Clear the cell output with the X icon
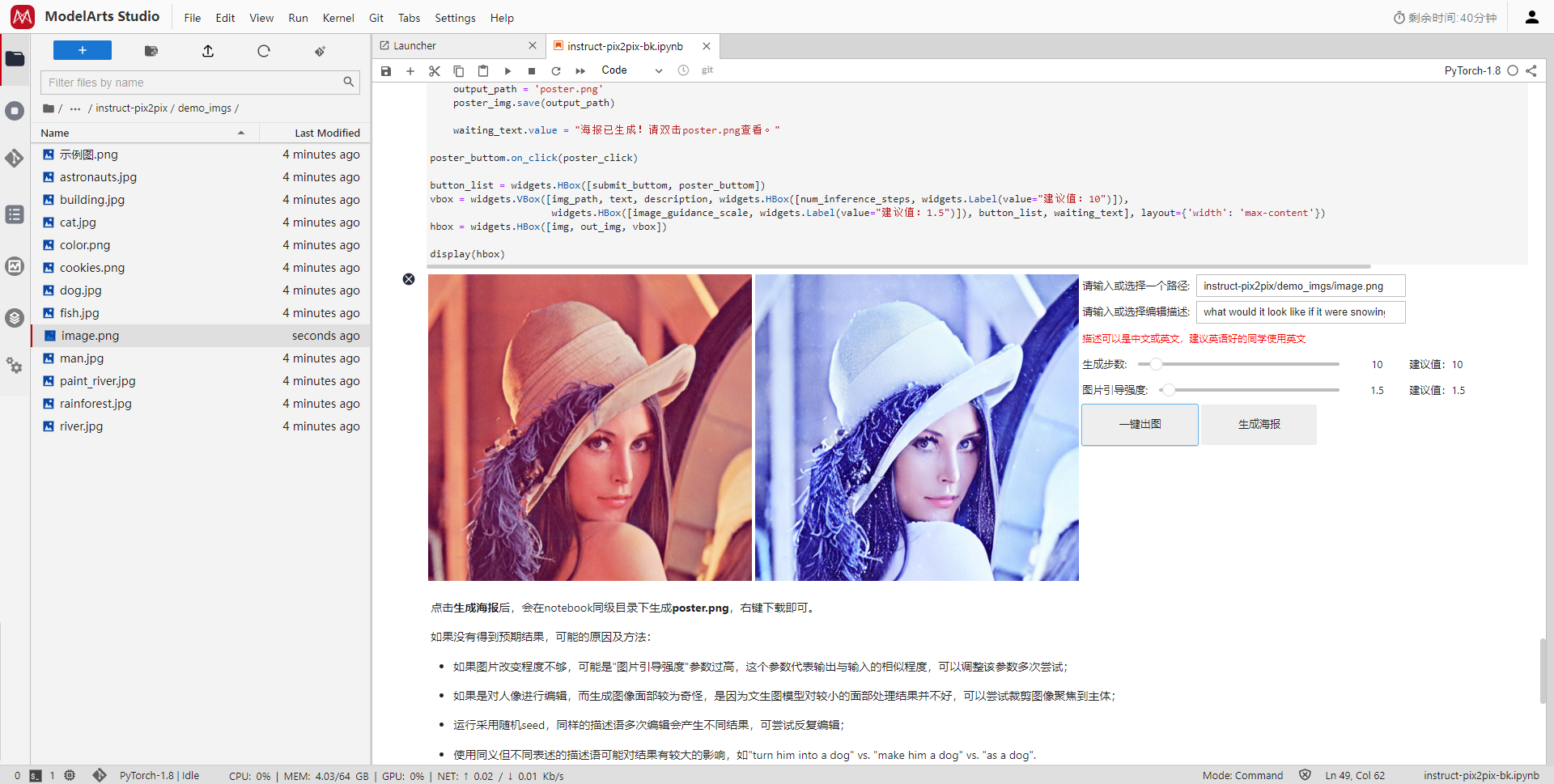 (409, 279)
